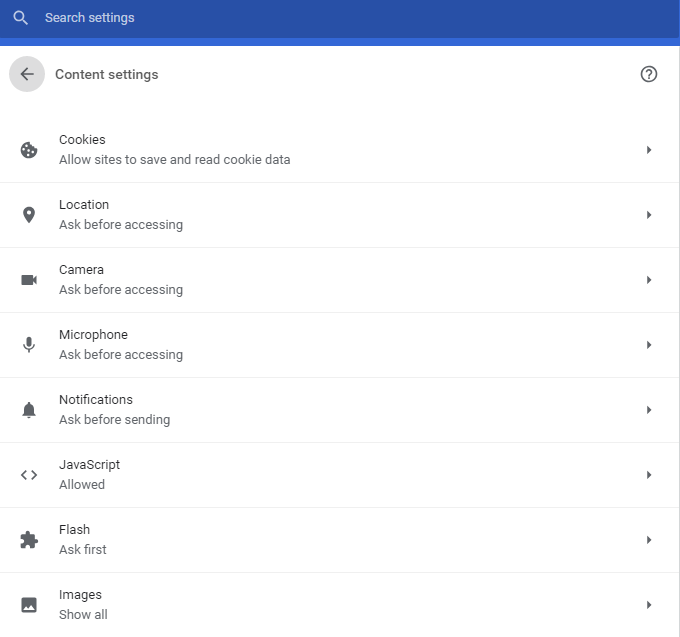Open JavaScript settings entry
The image size is (680, 637).
pyautogui.click(x=340, y=475)
